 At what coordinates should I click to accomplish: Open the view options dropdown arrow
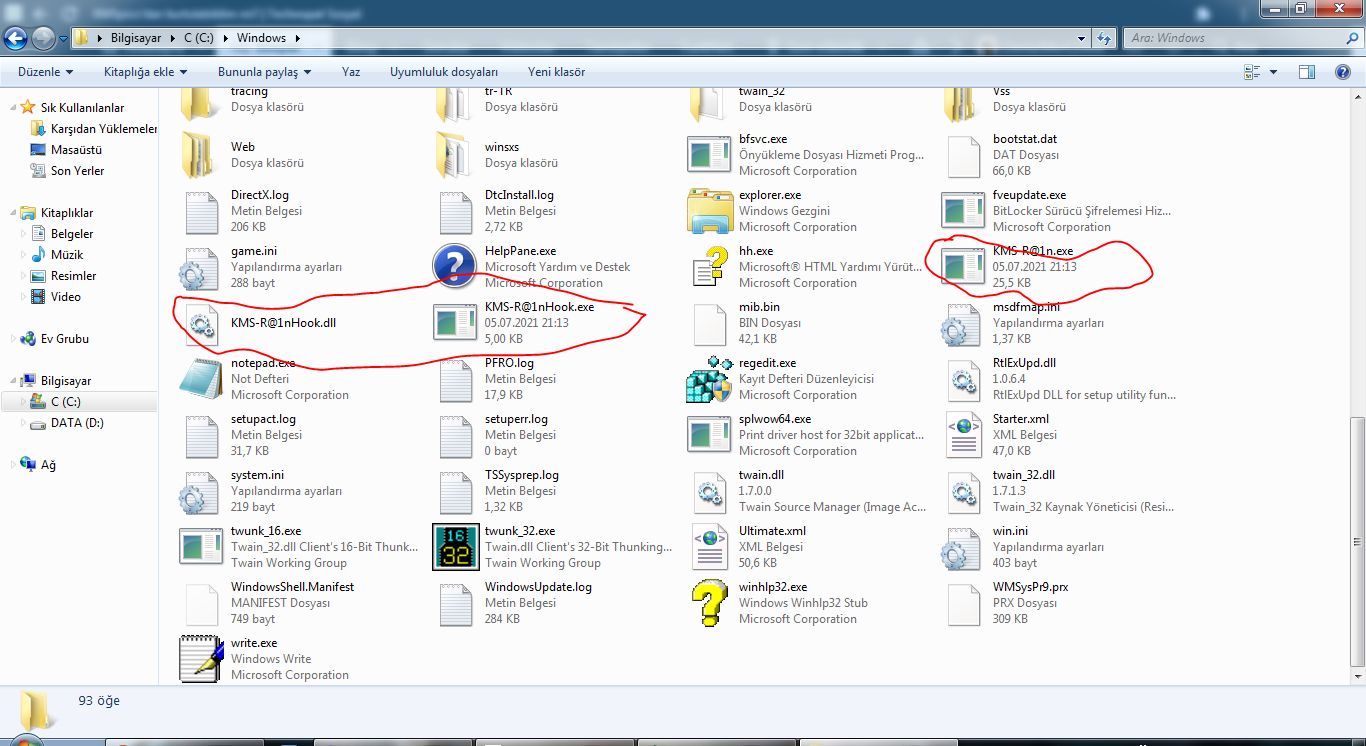(x=1273, y=72)
